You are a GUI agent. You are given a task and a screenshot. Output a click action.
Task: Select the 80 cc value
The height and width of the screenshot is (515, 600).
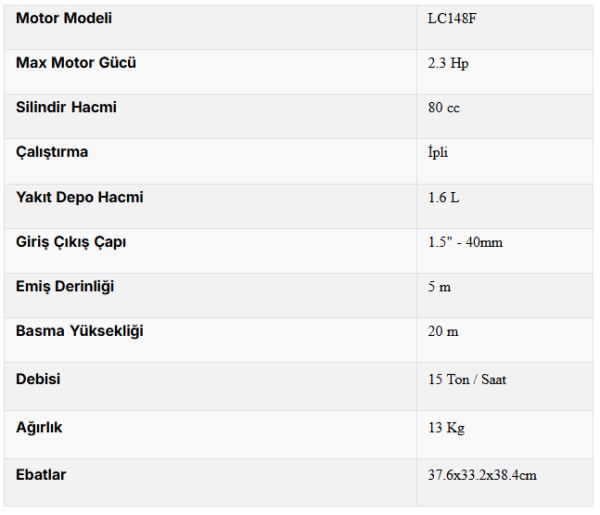pos(443,108)
